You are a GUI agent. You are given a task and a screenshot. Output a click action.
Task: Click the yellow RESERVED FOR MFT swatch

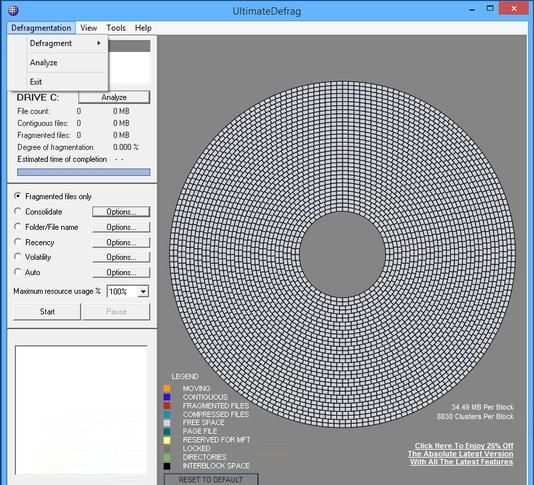167,440
